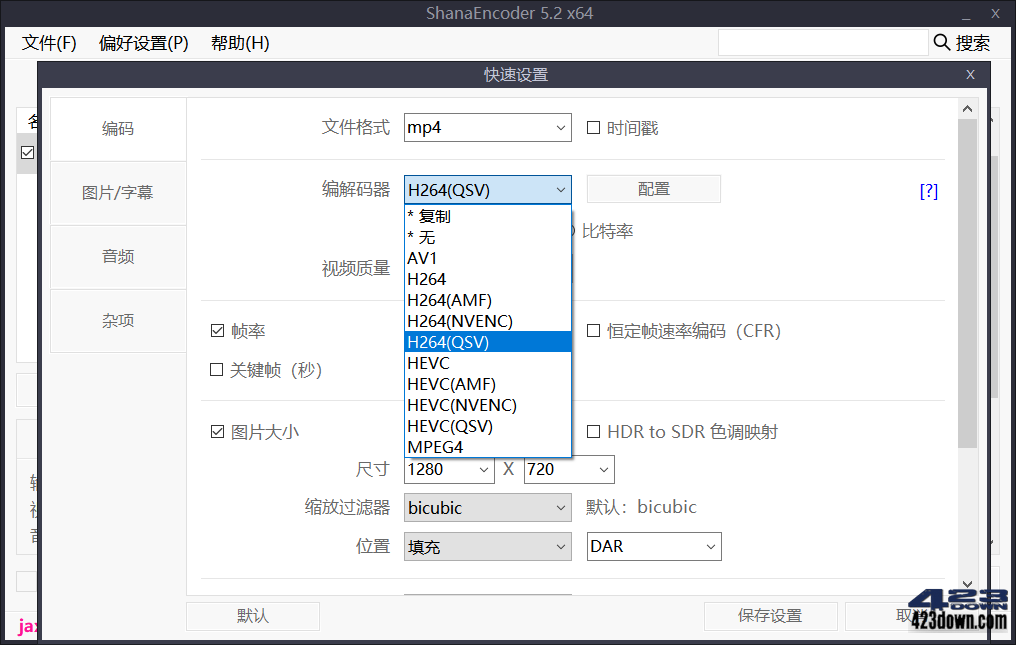Image resolution: width=1016 pixels, height=645 pixels.
Task: Click the 保存设置 button
Action: coord(770,616)
